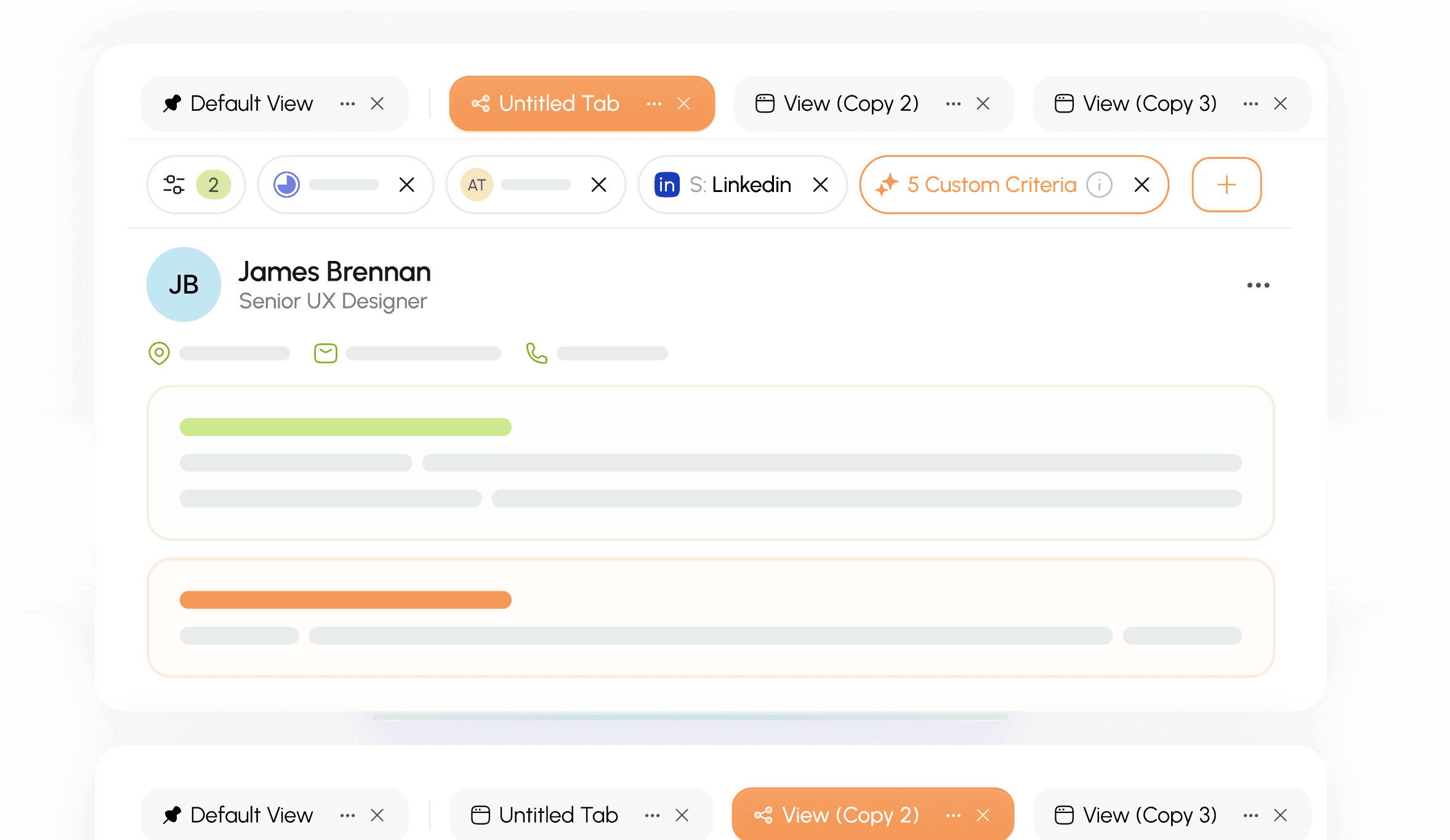Open the filter settings icon with badge 2
1450x840 pixels.
[x=174, y=185]
